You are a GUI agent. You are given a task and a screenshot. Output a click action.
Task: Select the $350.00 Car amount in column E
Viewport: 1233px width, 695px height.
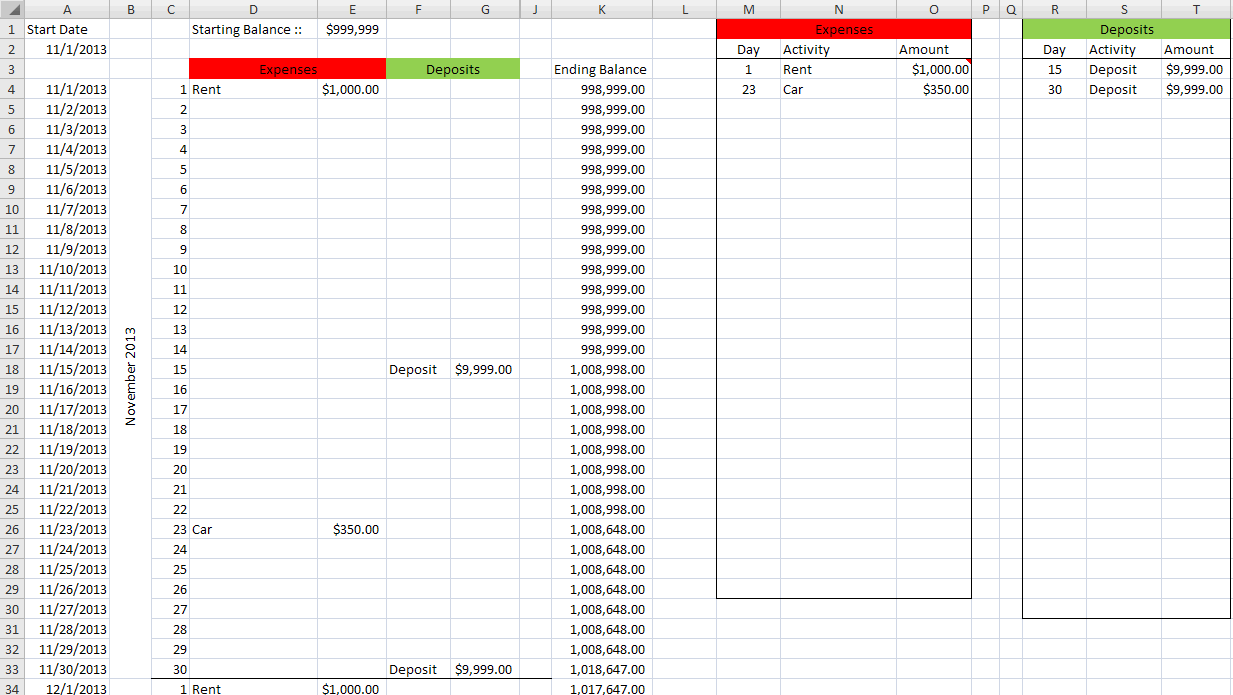[x=352, y=529]
